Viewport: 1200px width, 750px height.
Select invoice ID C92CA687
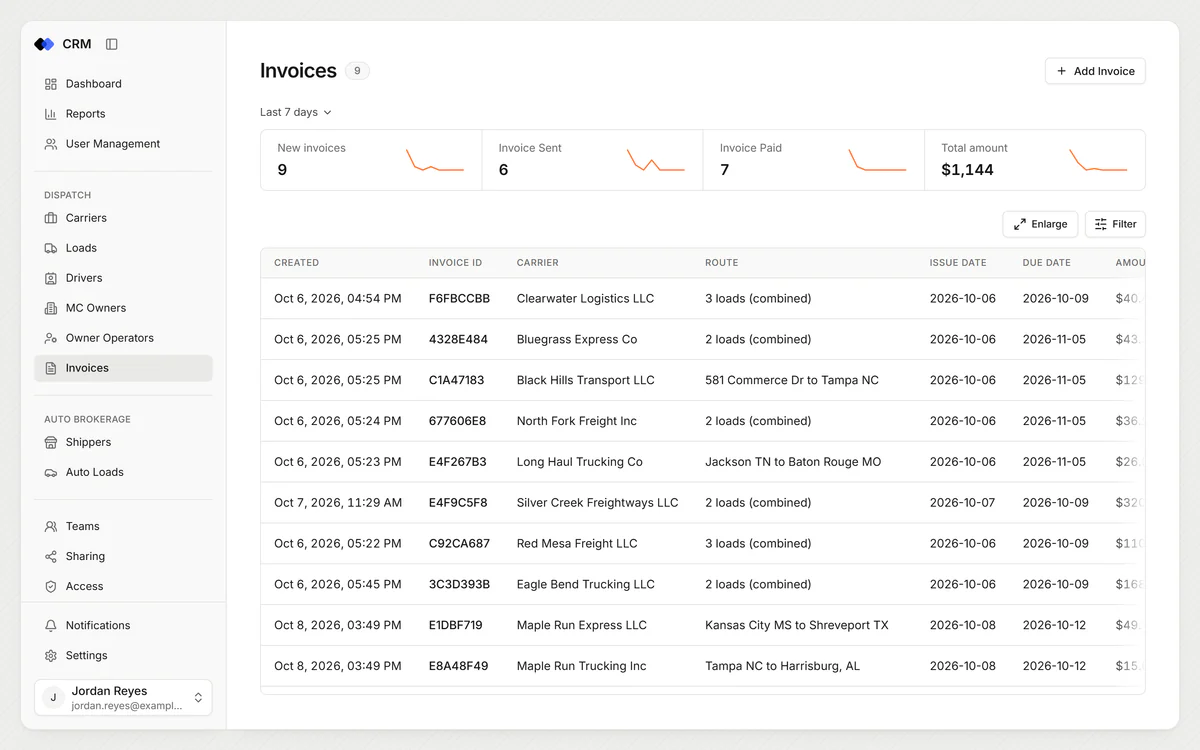coord(459,544)
